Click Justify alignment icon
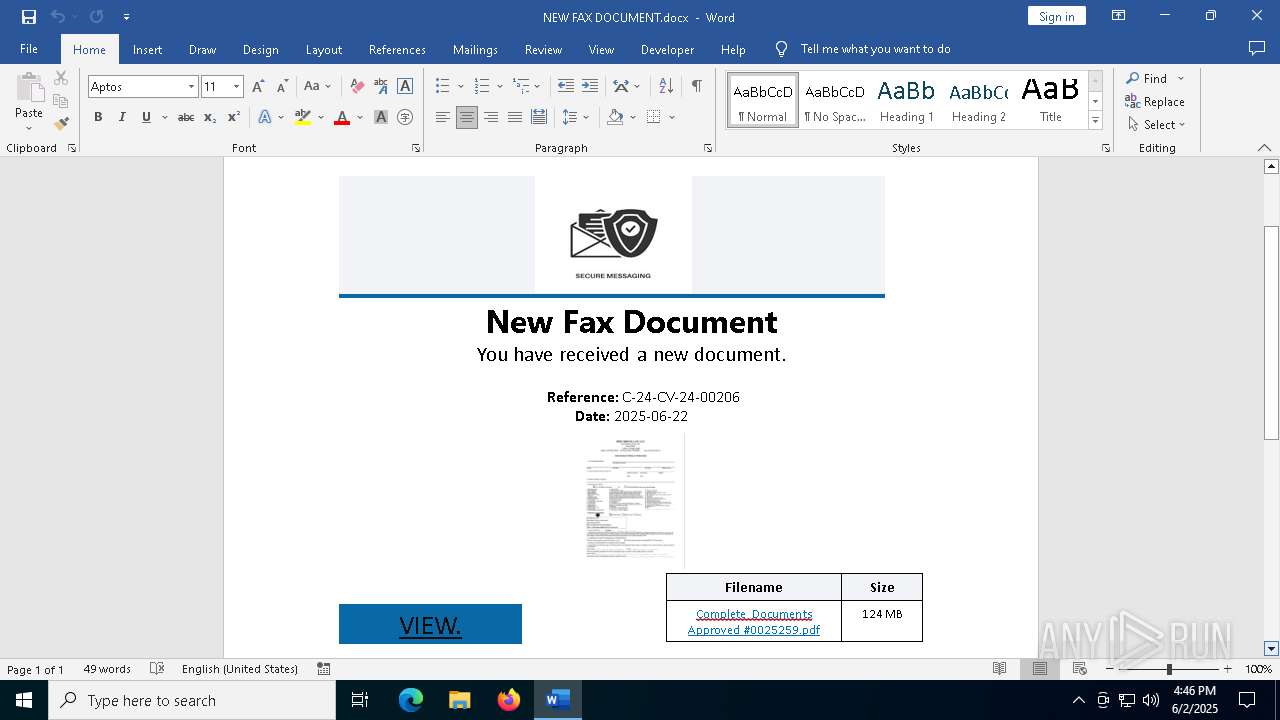 [515, 117]
